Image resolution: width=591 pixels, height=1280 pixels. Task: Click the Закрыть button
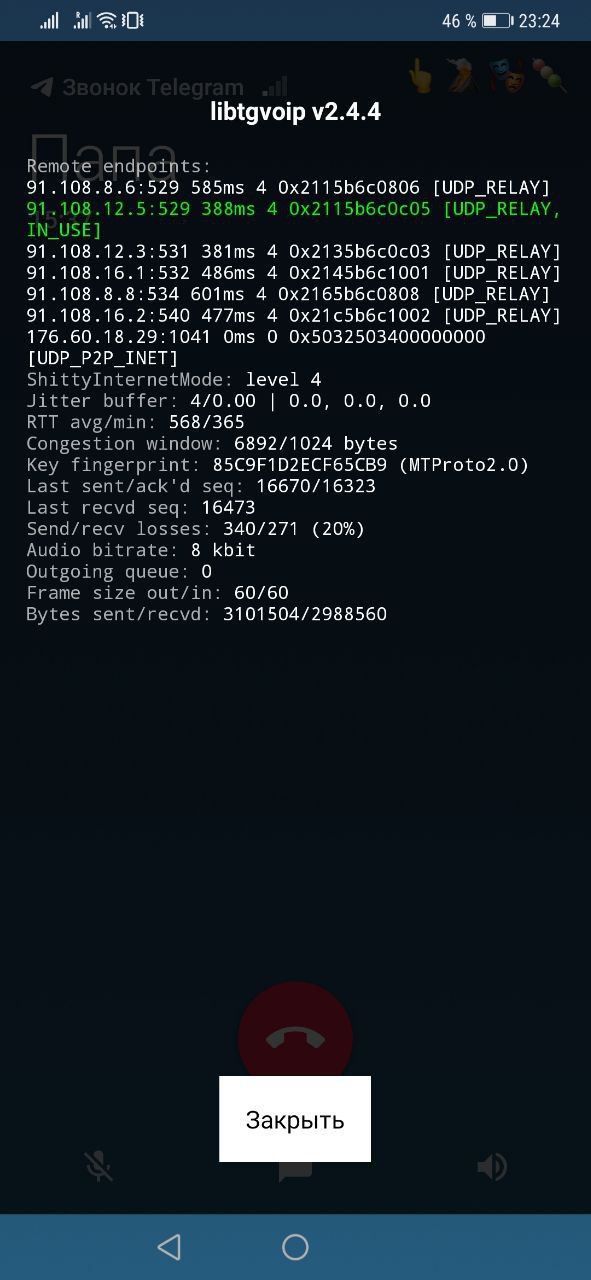(295, 1119)
